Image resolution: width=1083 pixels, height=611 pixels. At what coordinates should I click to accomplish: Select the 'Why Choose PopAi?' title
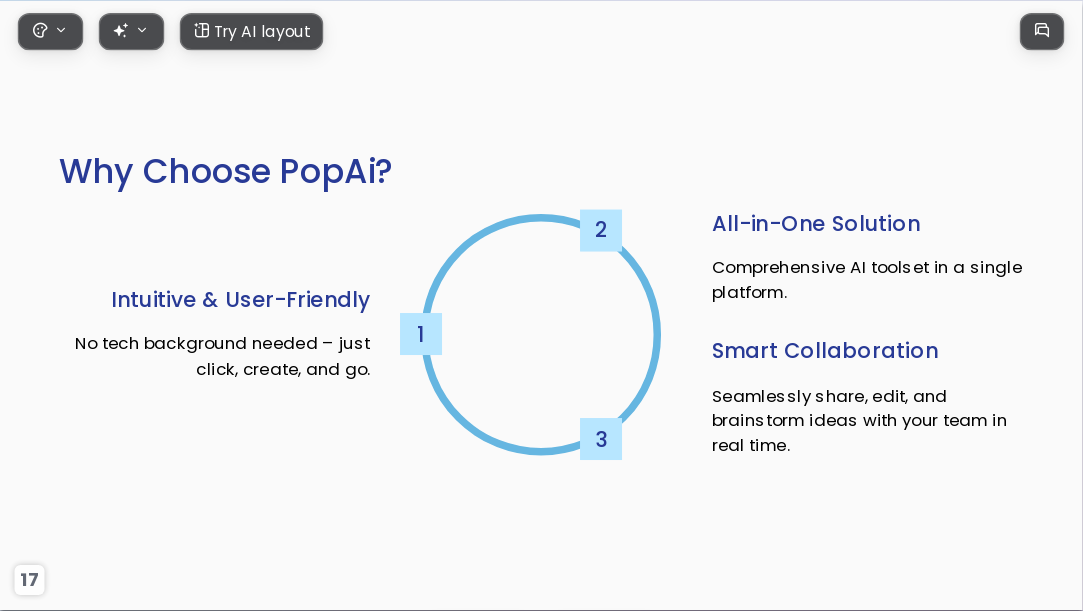tap(225, 171)
